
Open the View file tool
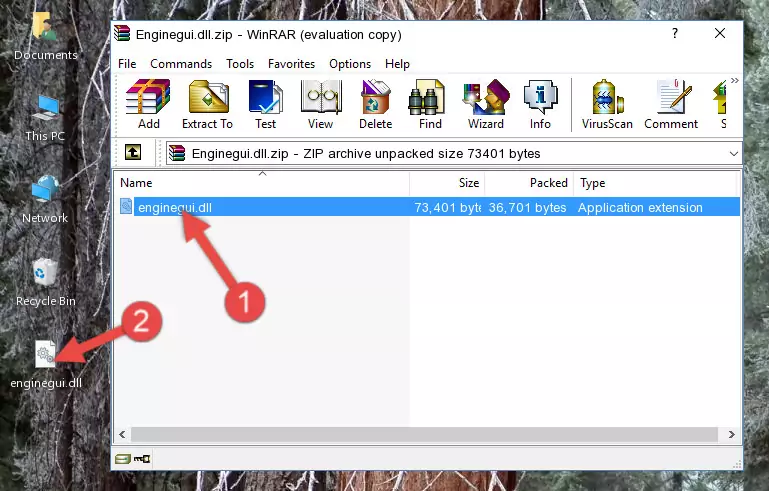(x=321, y=104)
